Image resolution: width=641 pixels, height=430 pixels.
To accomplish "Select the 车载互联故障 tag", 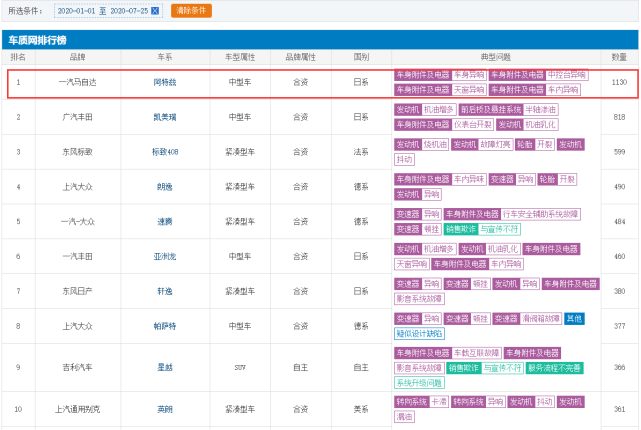I will [x=476, y=353].
